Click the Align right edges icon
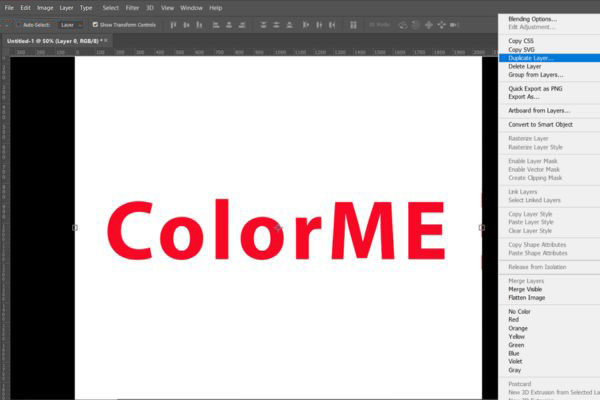Image resolution: width=600 pixels, height=400 pixels. pyautogui.click(x=242, y=25)
